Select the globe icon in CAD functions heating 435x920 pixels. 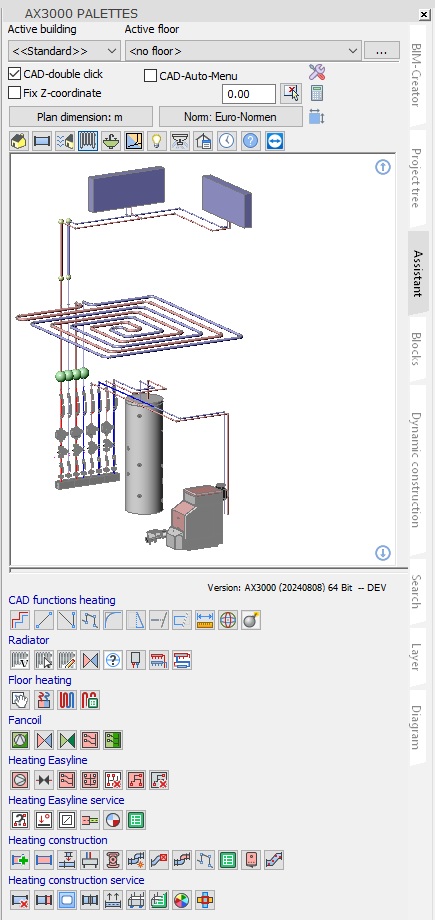pyautogui.click(x=228, y=620)
